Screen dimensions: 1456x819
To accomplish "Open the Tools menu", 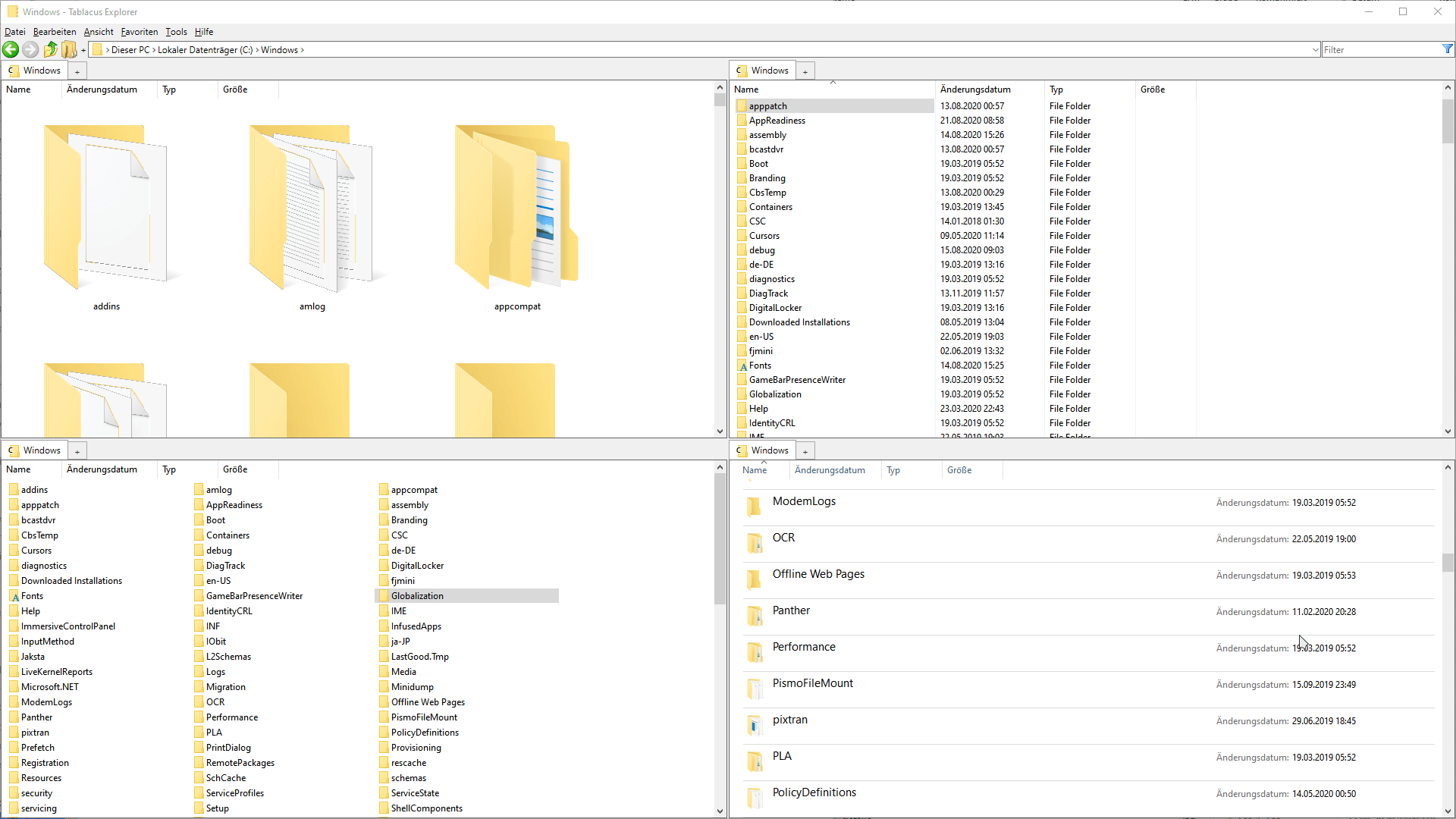I will 176,32.
